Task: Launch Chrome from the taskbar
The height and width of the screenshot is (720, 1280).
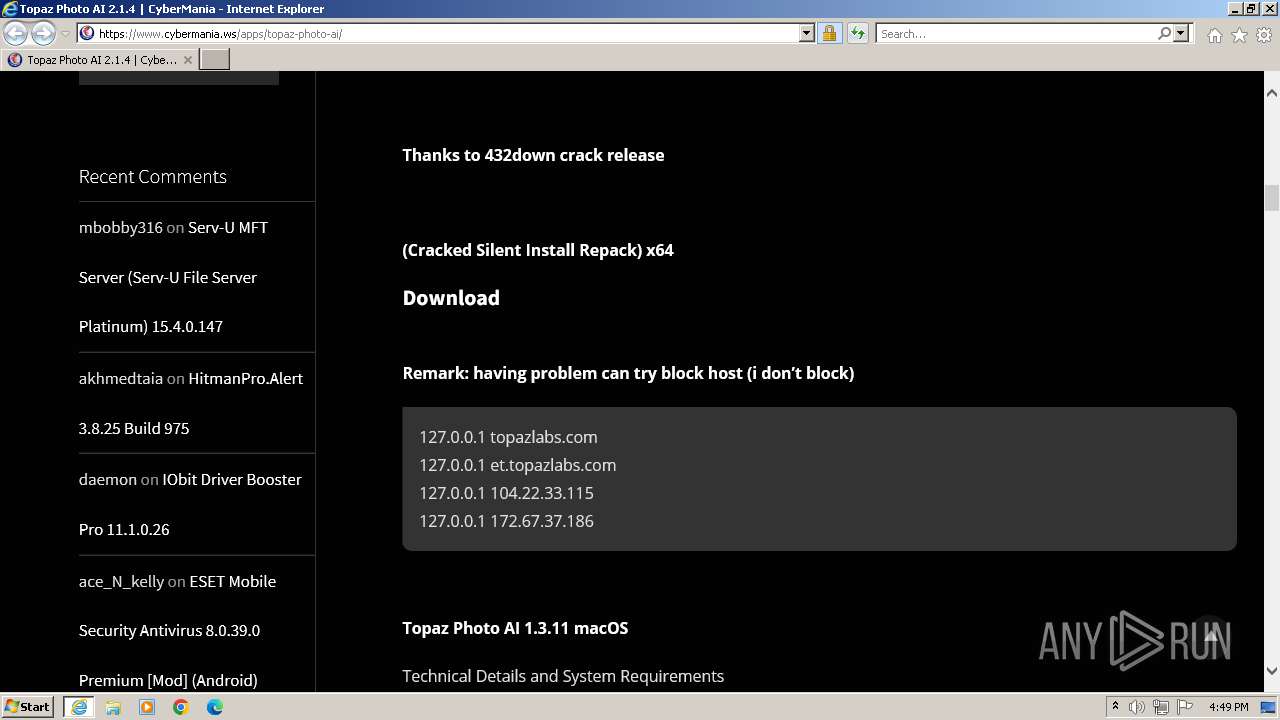Action: click(181, 707)
